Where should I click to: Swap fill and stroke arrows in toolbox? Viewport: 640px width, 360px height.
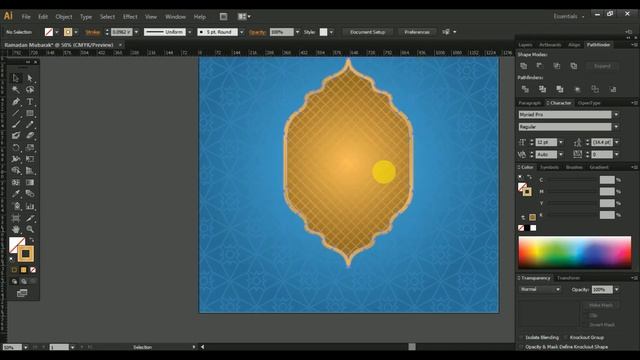31,240
